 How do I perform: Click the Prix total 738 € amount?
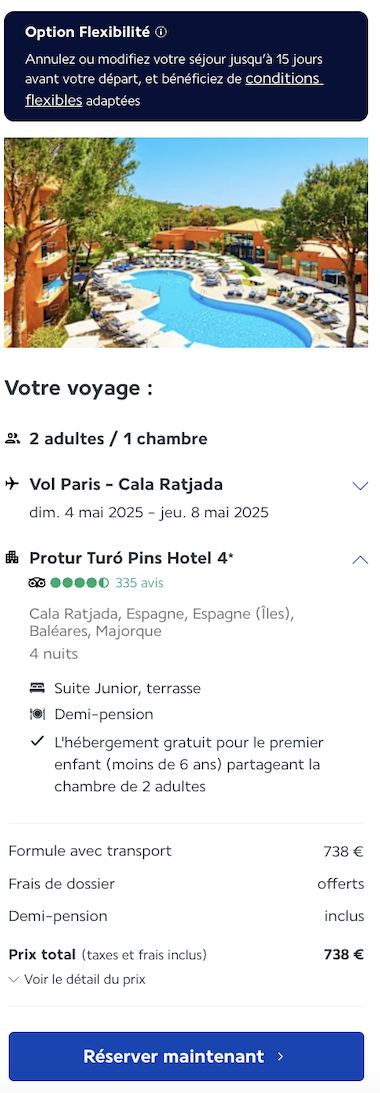[344, 954]
